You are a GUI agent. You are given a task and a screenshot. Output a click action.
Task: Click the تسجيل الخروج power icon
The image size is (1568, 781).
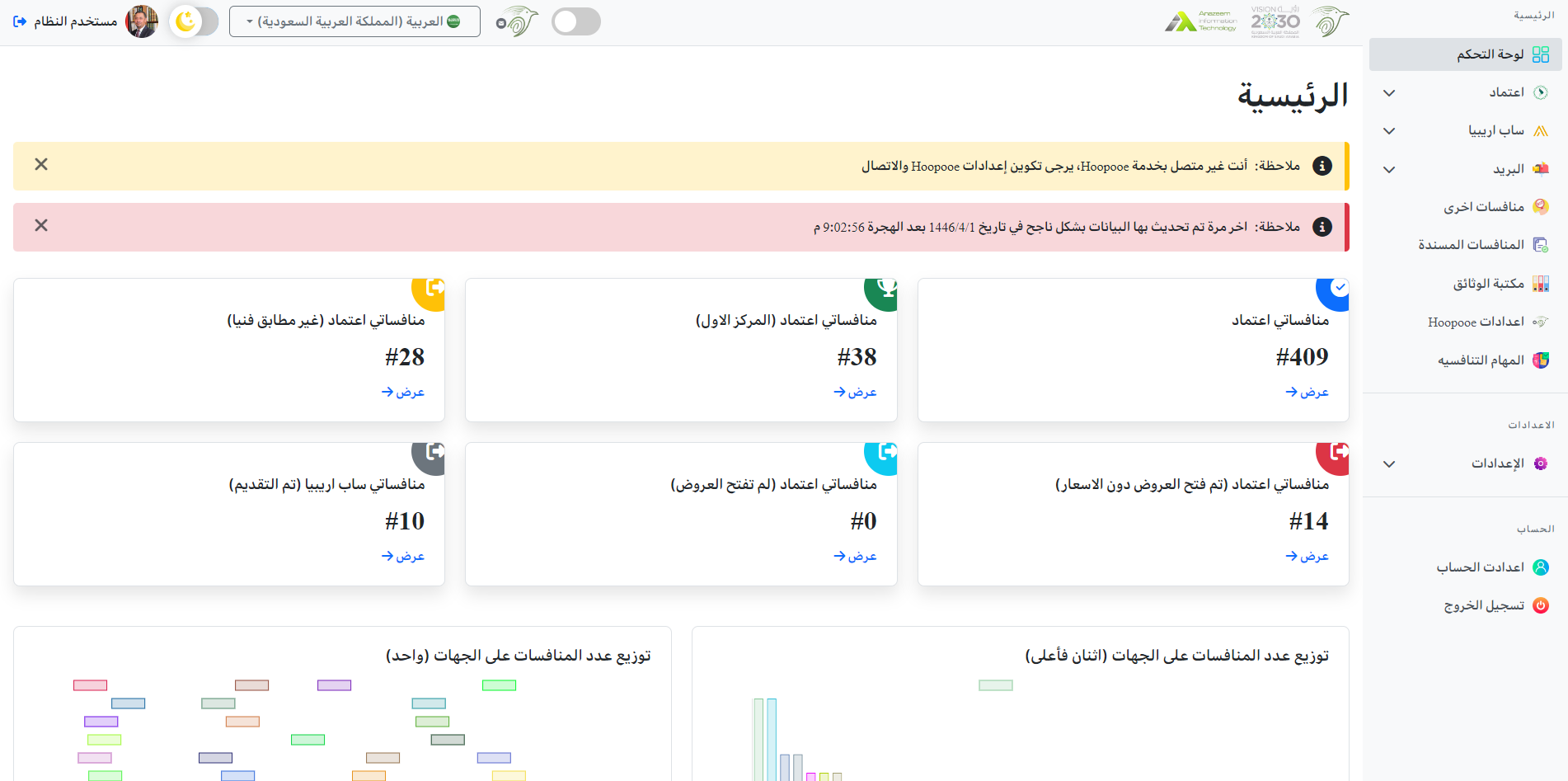1540,605
